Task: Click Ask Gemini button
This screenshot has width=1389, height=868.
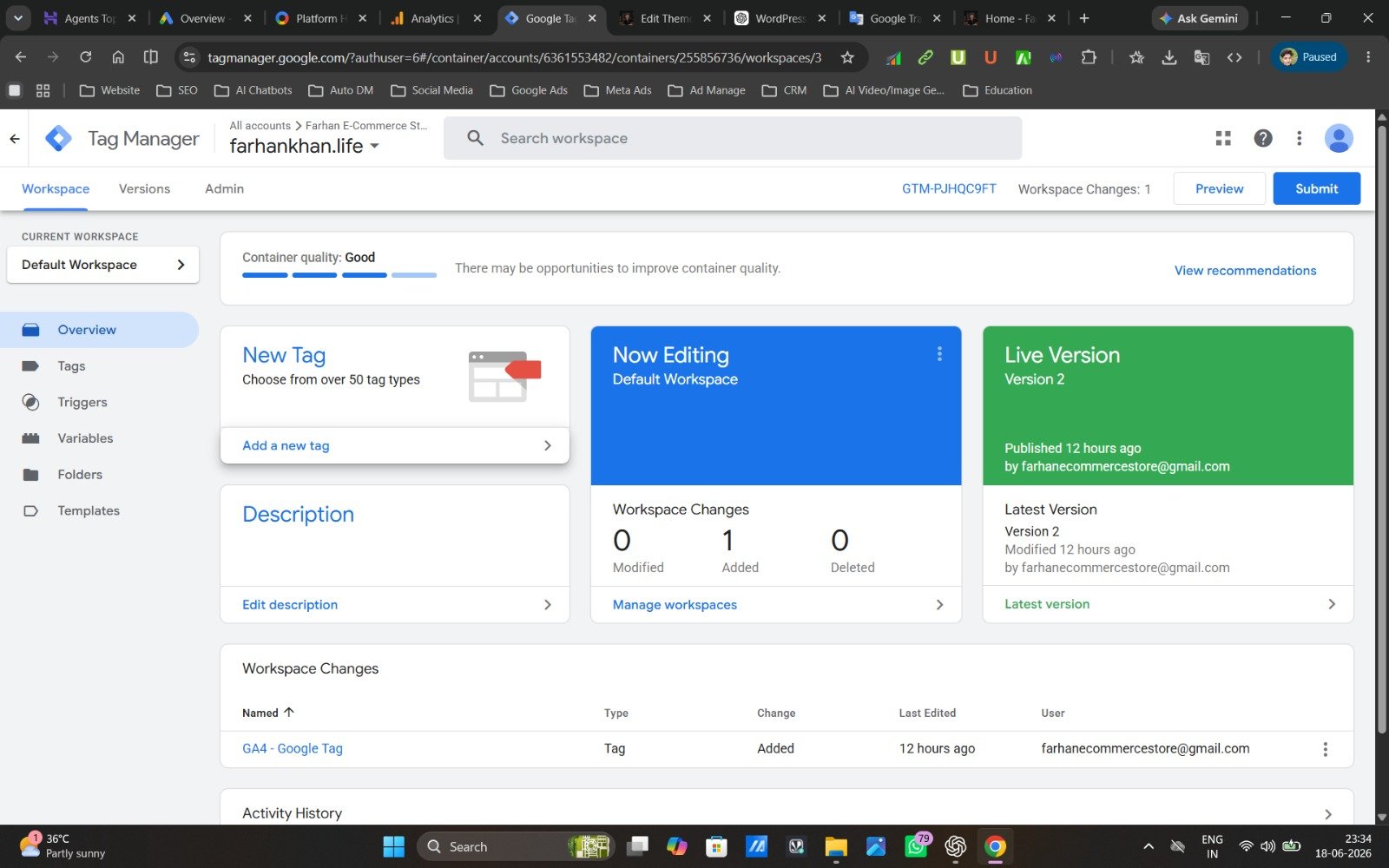Action: (1200, 18)
